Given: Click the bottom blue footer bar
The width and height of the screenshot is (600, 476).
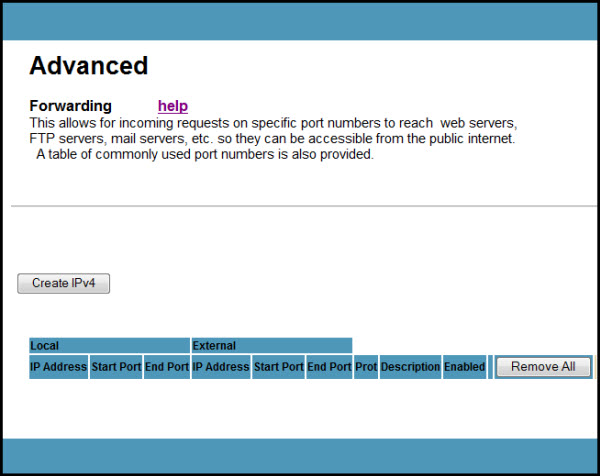Looking at the screenshot, I should pos(300,455).
